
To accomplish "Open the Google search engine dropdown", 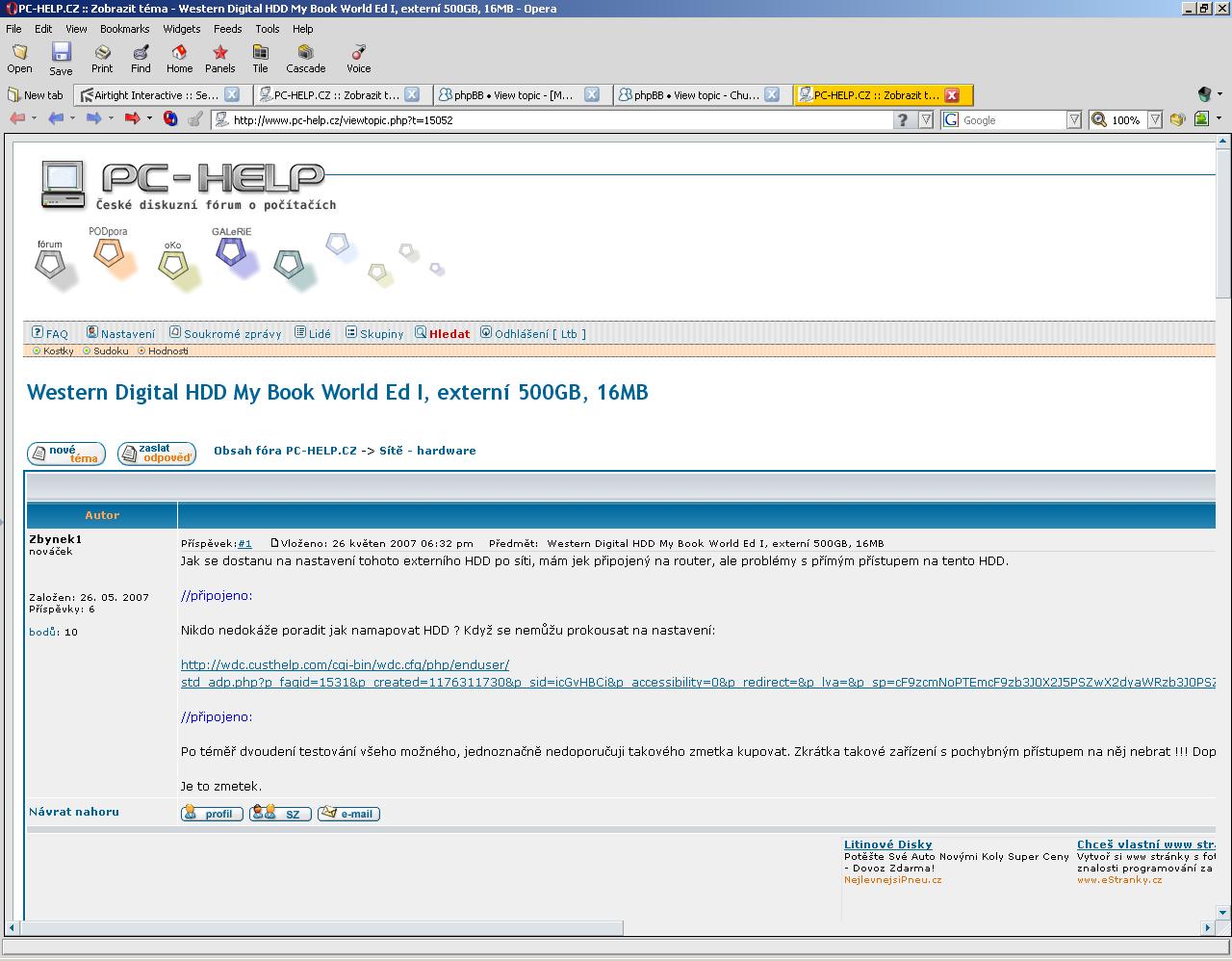I will click(x=1074, y=120).
